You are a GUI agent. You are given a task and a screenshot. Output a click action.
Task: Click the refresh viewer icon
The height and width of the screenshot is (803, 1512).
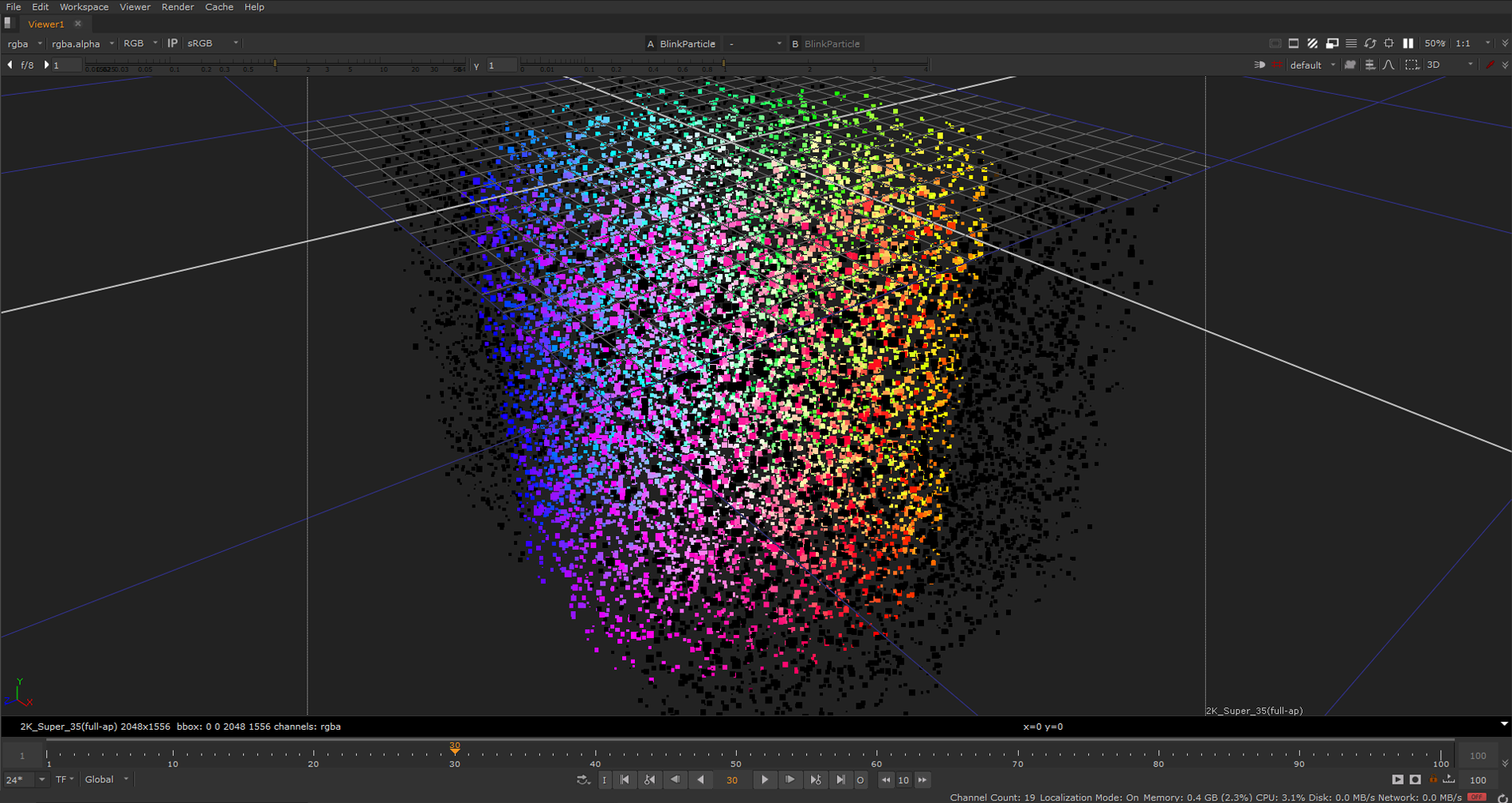coord(1370,44)
